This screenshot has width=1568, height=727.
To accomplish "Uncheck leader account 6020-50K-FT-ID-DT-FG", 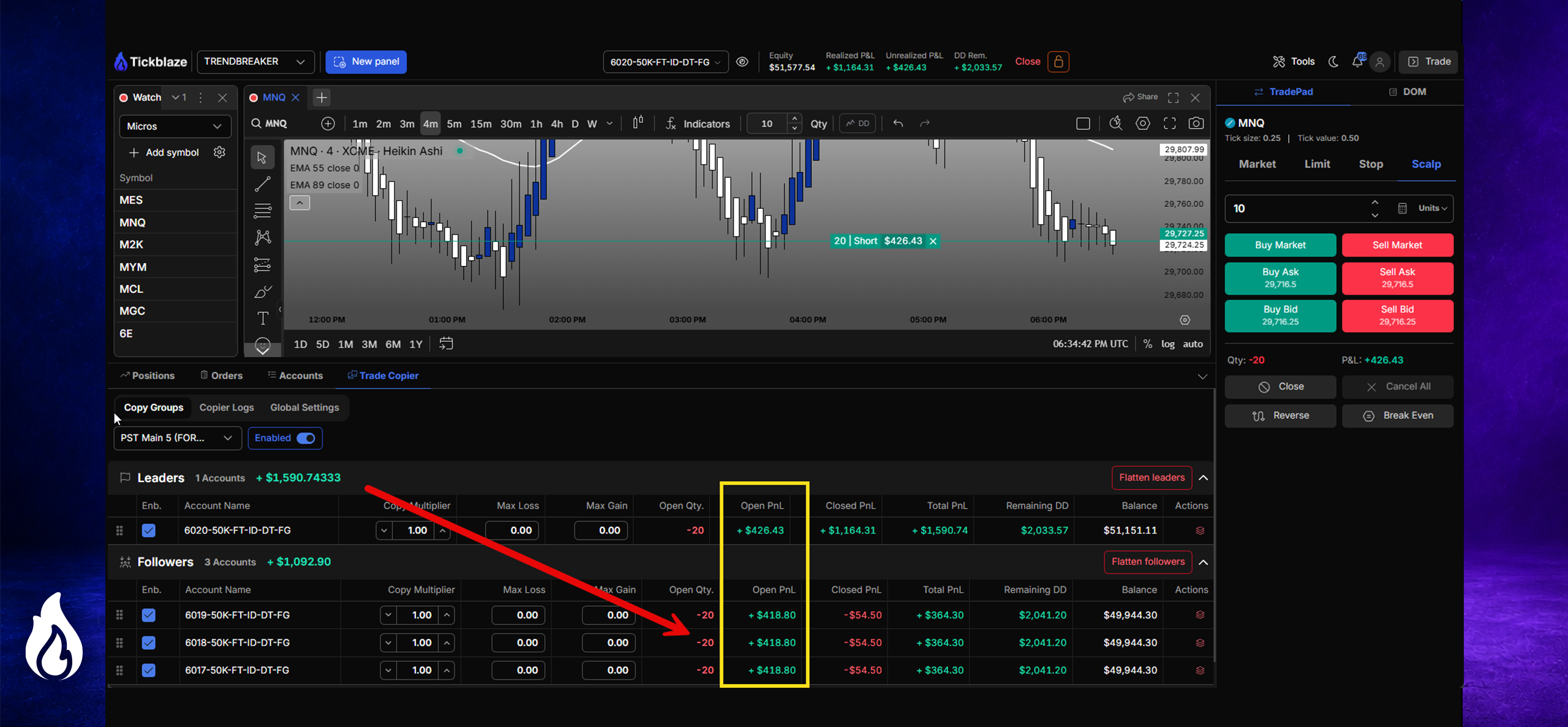I will tap(149, 530).
